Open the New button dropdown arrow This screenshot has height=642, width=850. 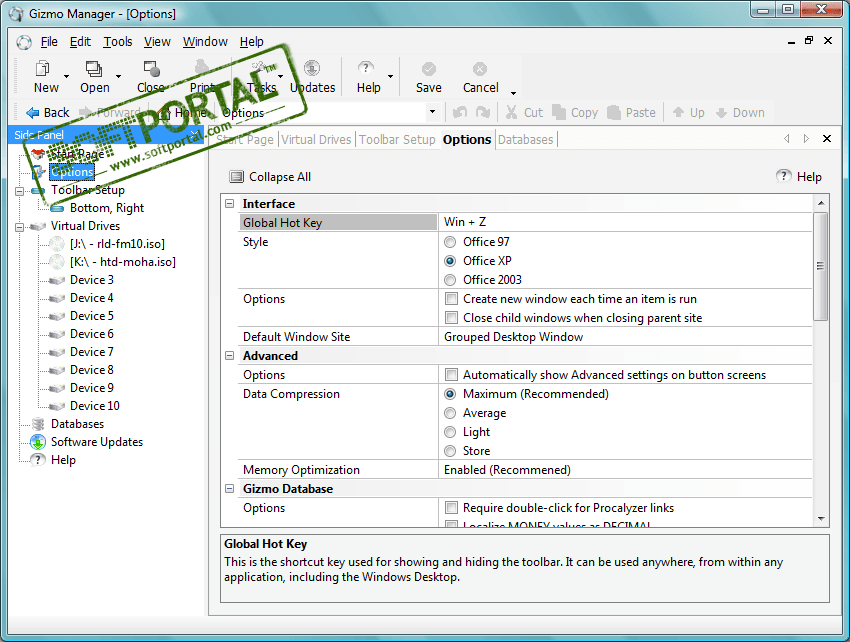[66, 76]
